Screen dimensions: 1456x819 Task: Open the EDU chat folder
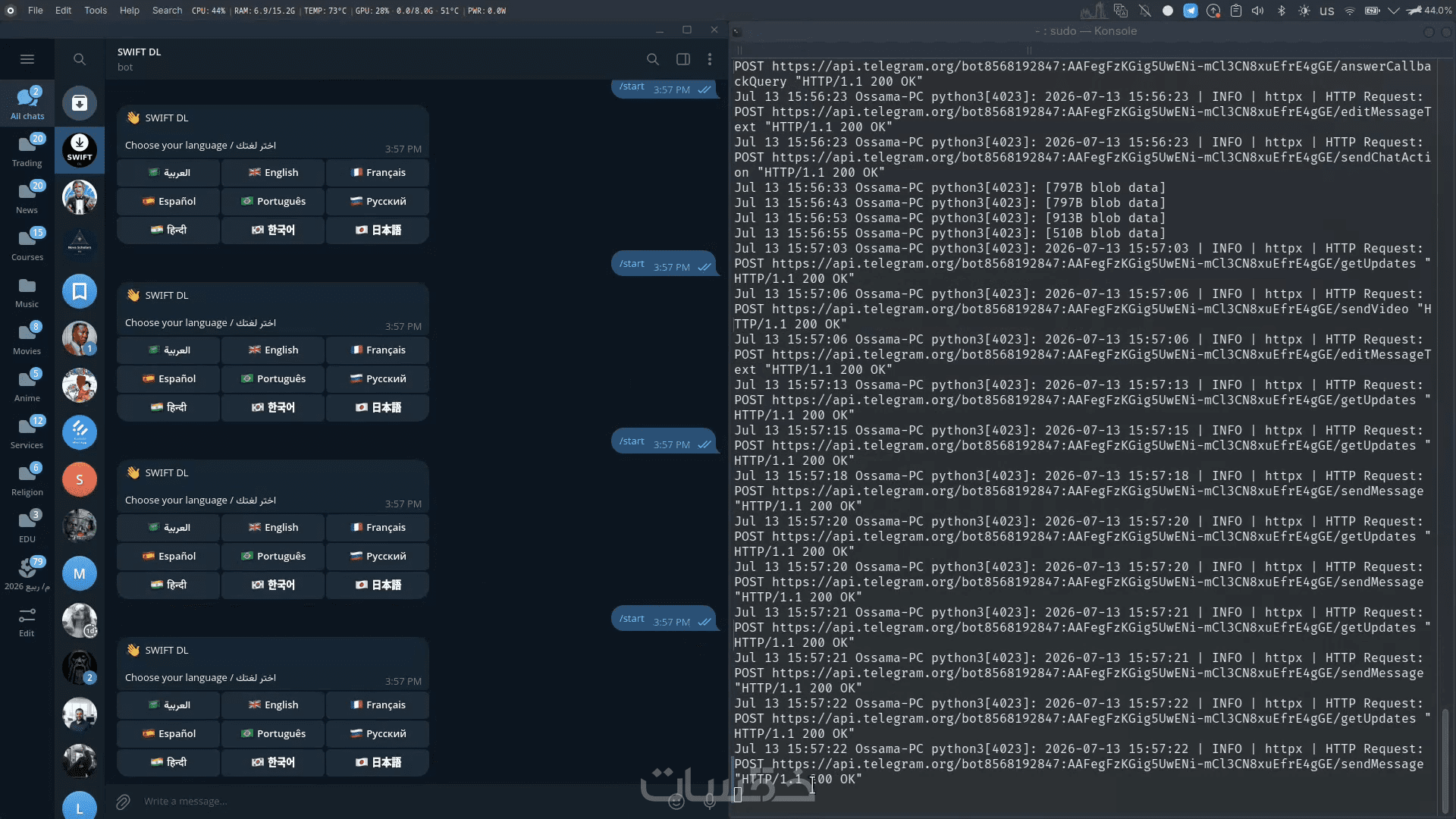pos(27,526)
